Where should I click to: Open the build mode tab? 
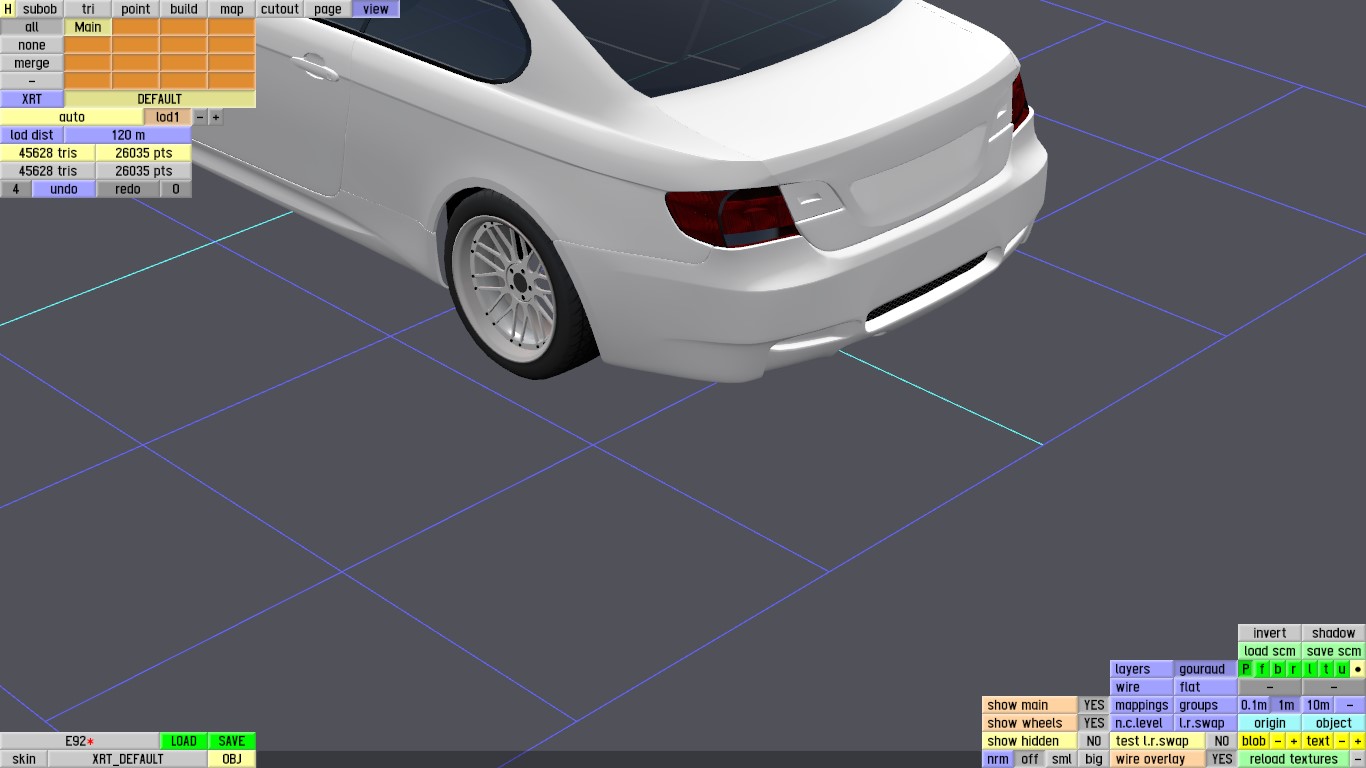tap(184, 9)
